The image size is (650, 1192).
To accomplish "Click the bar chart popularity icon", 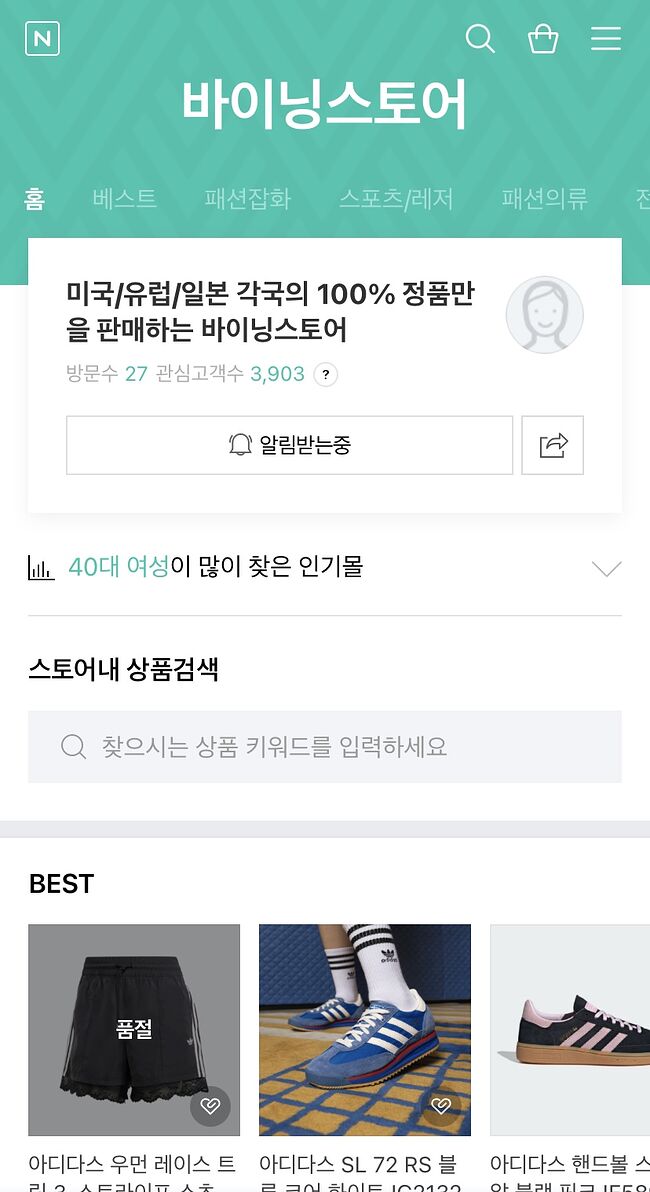I will 41,569.
